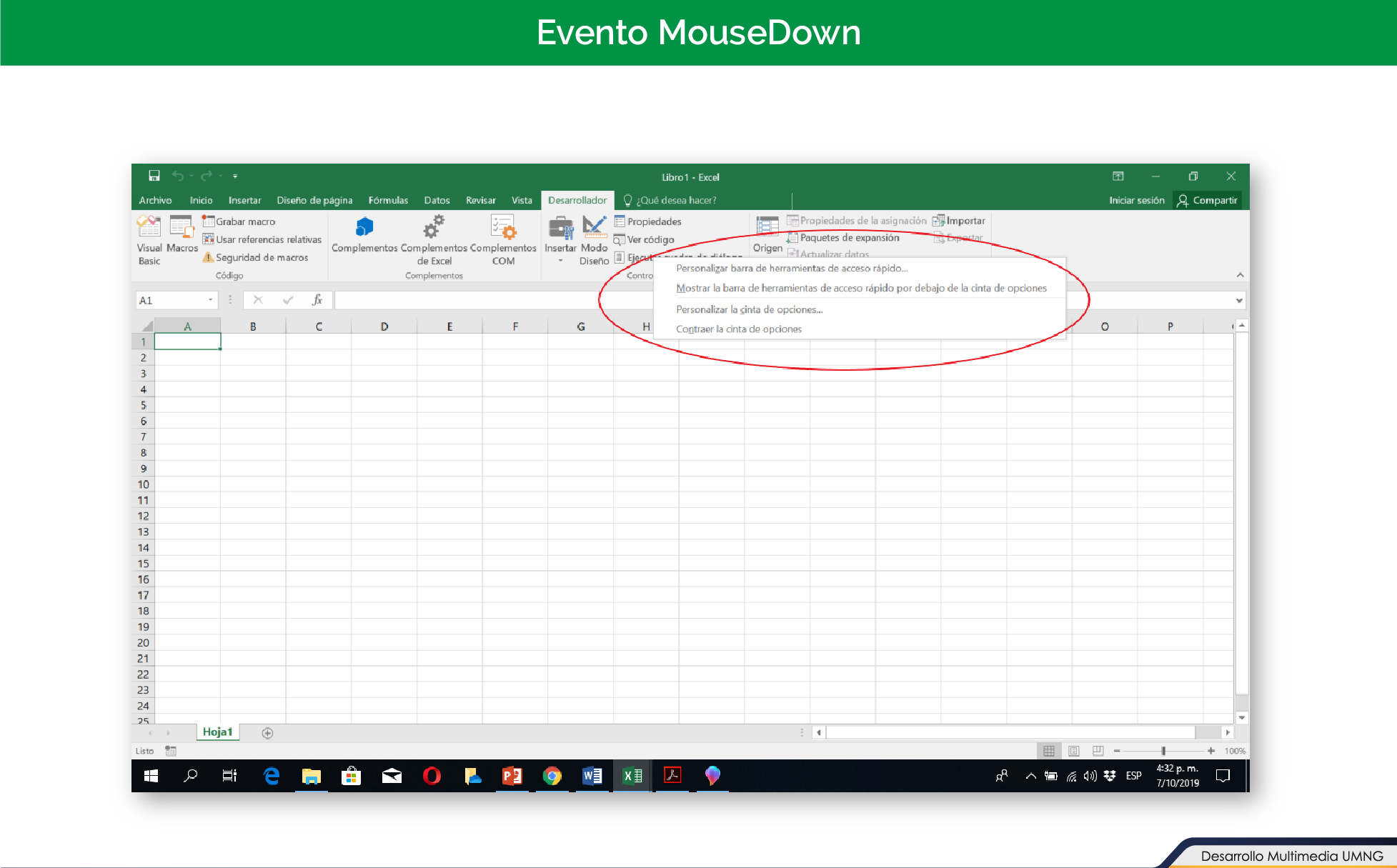Open the Name Box dropdown arrow
Image resolution: width=1397 pixels, height=868 pixels.
[x=210, y=300]
